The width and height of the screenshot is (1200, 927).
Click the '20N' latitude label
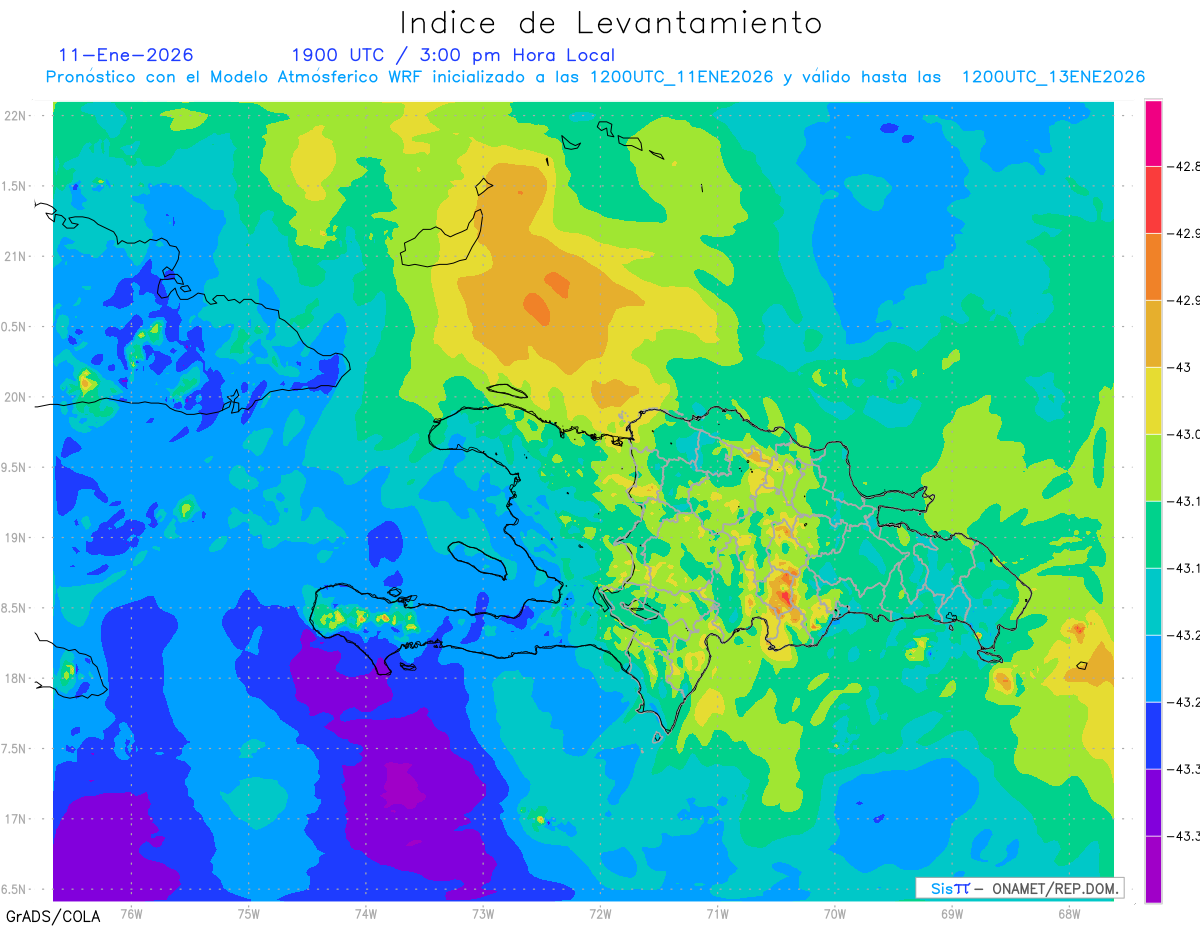pyautogui.click(x=17, y=397)
